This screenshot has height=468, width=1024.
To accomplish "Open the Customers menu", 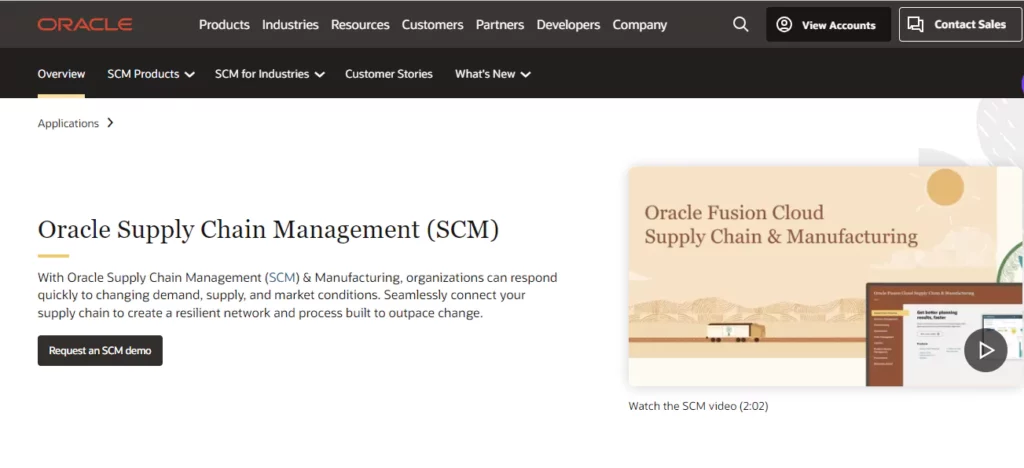I will (x=432, y=25).
